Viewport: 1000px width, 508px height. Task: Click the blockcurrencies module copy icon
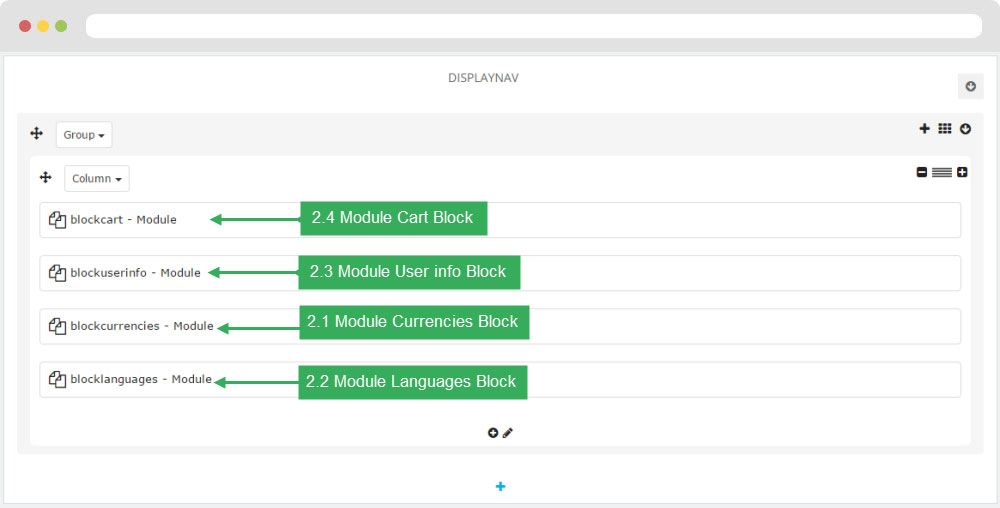click(x=57, y=326)
